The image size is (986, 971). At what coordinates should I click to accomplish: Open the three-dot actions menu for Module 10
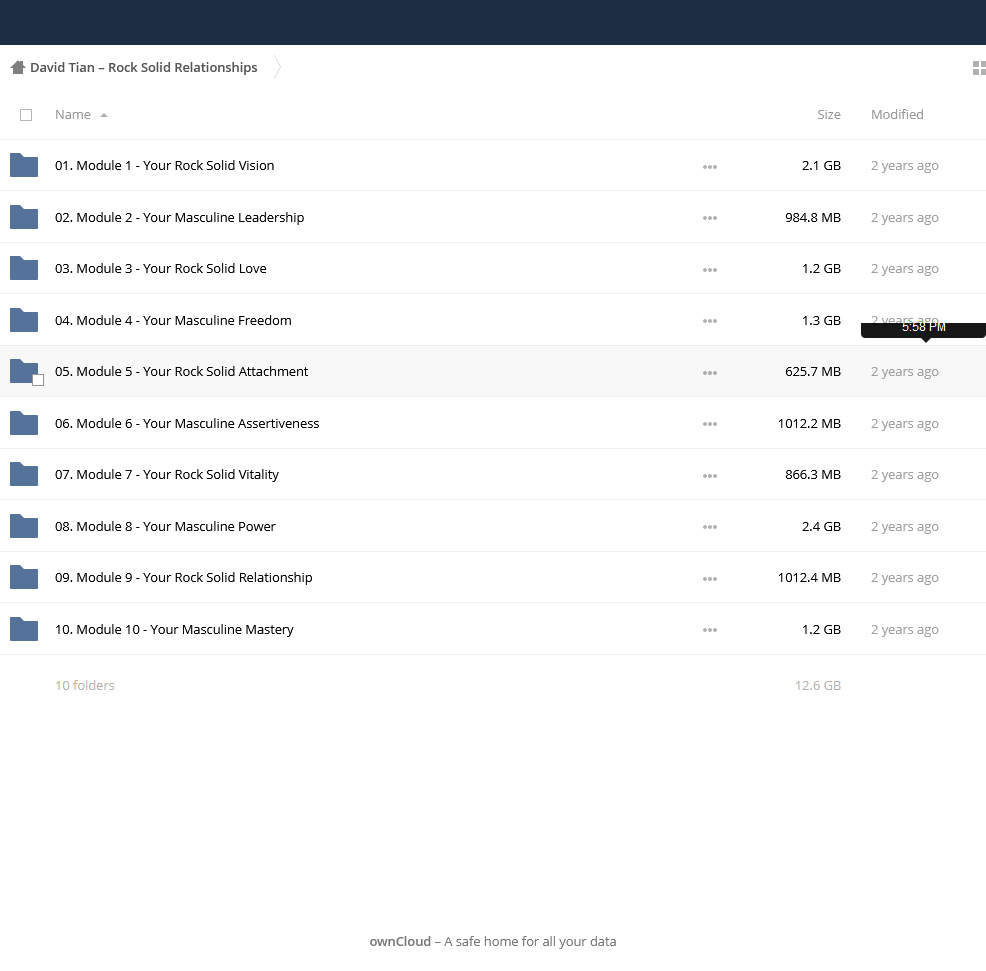[710, 631]
